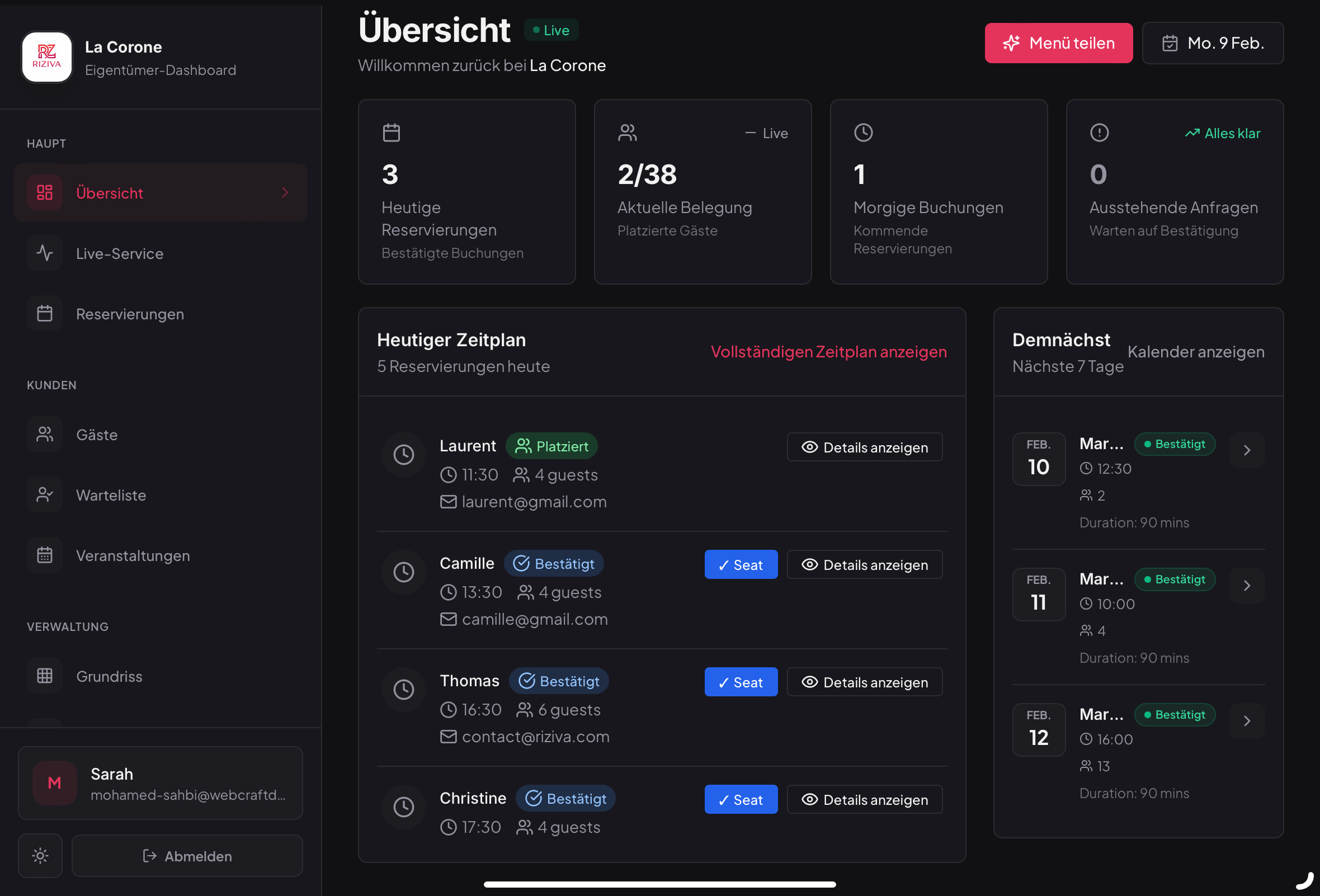Click contact@riziva.com email address
The width and height of the screenshot is (1320, 896).
point(536,737)
